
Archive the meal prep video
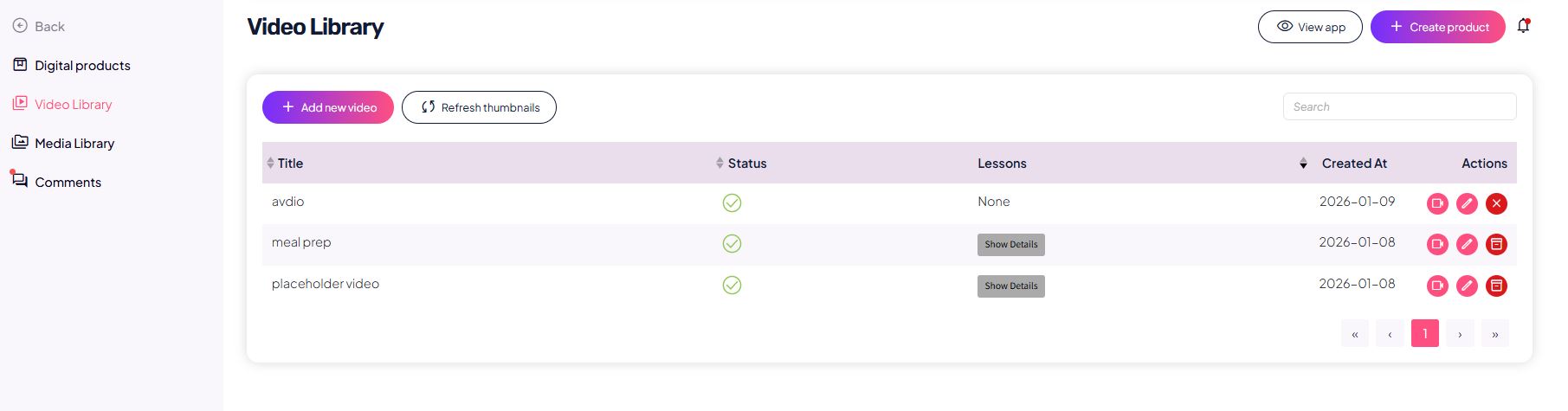coord(1496,244)
